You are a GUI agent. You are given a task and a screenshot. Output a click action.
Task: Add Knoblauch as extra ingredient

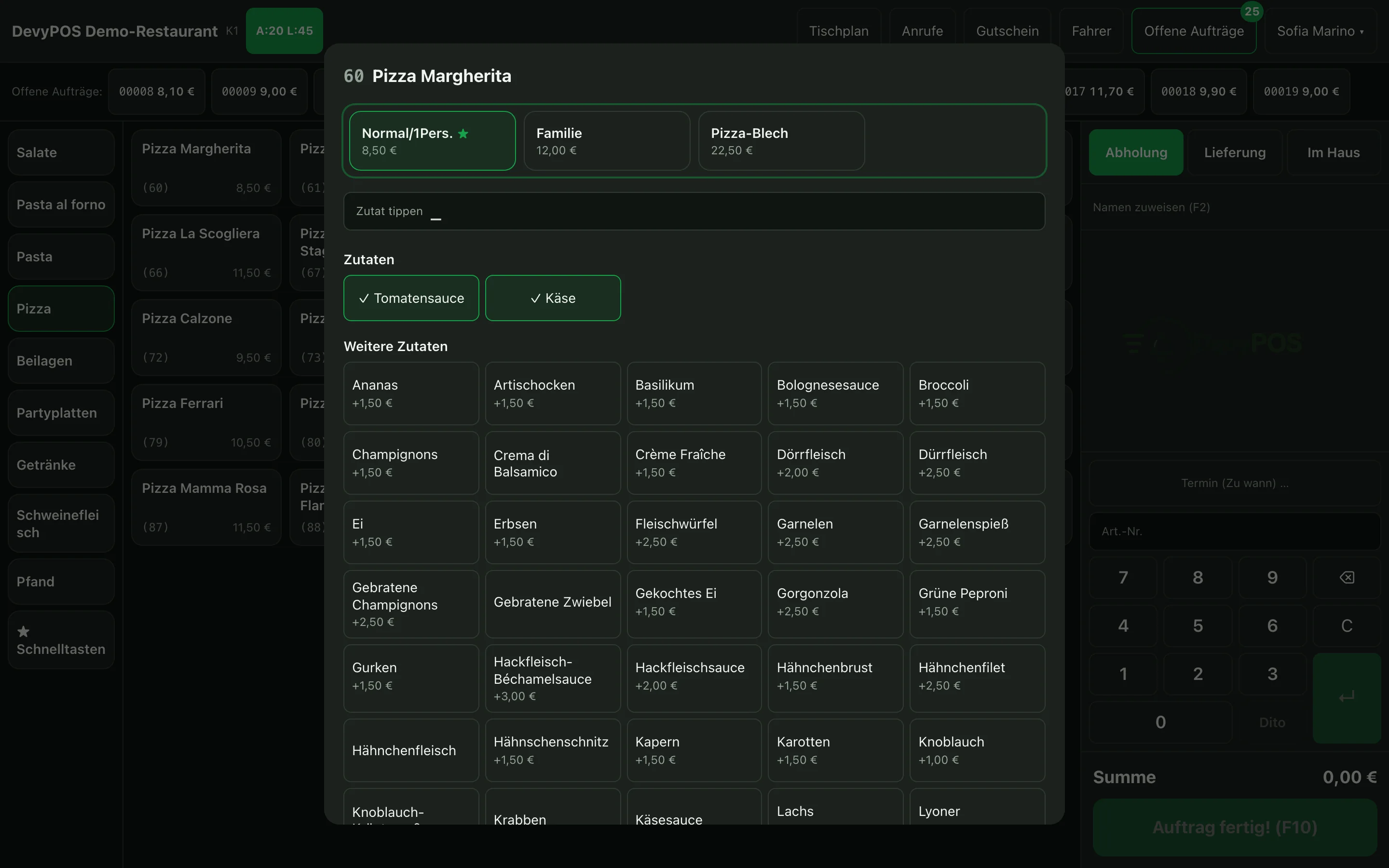tap(977, 750)
